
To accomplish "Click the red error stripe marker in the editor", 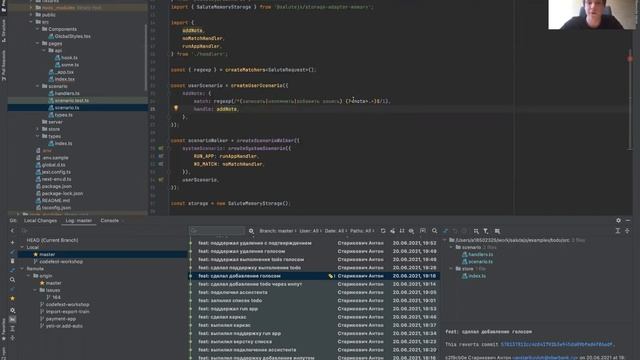I will (630, 59).
